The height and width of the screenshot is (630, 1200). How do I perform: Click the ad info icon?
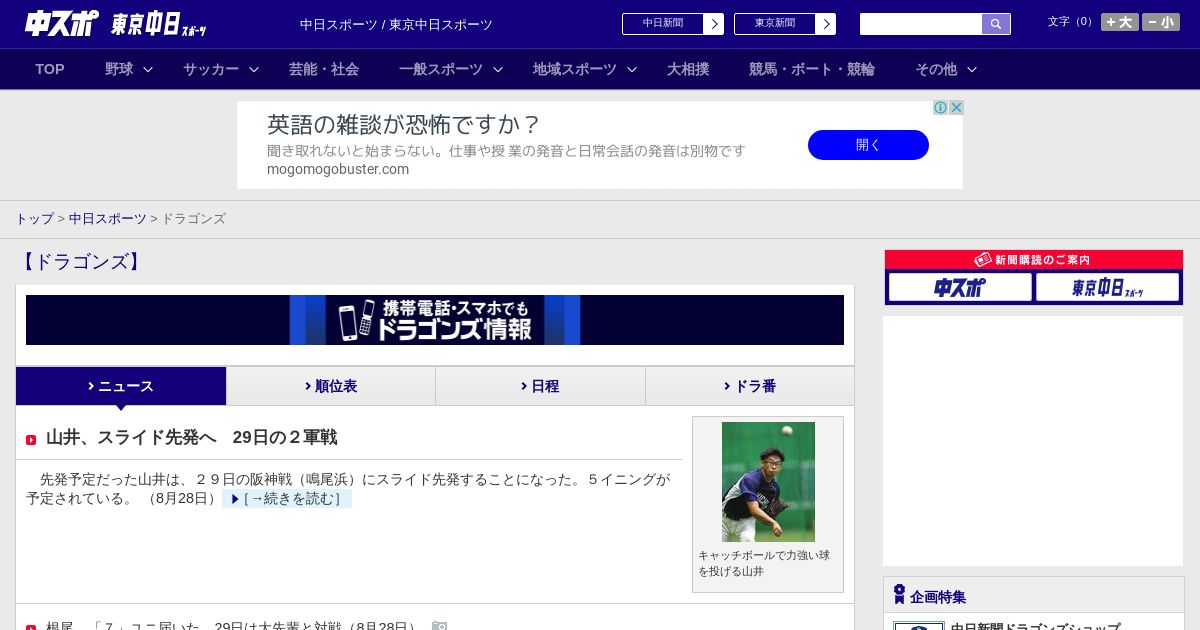[x=941, y=108]
